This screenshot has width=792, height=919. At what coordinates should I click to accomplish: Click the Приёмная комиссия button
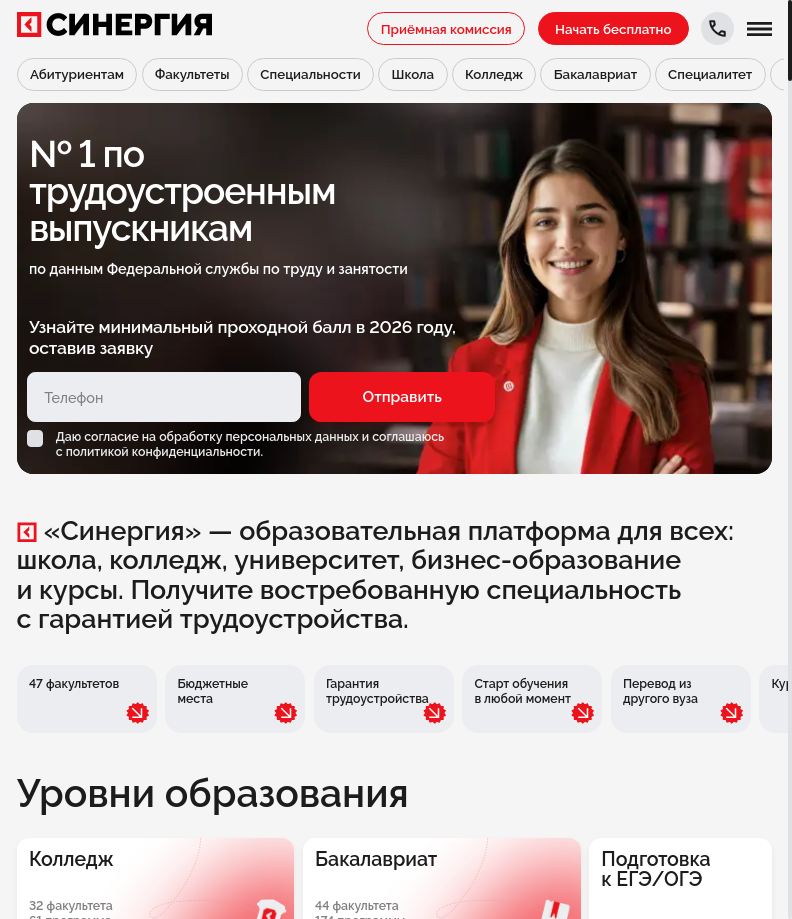click(x=446, y=29)
